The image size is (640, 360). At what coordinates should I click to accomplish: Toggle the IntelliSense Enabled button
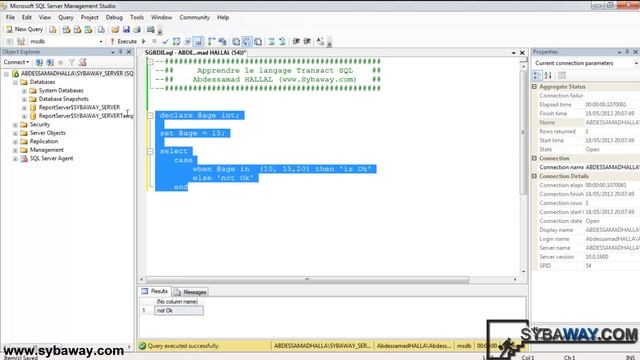198,41
